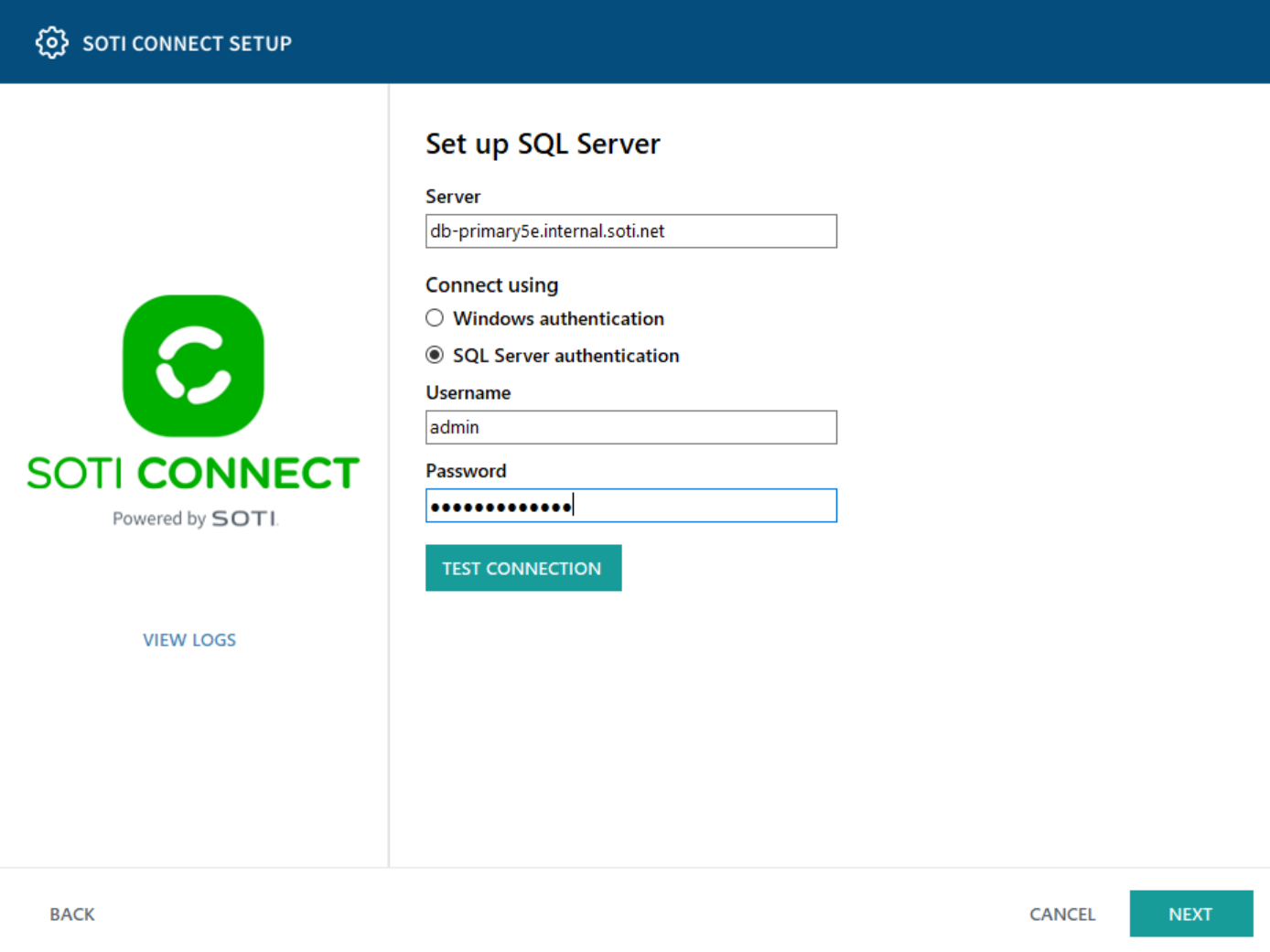Go back to the previous setup step
This screenshot has height=952, width=1270.
pos(72,915)
